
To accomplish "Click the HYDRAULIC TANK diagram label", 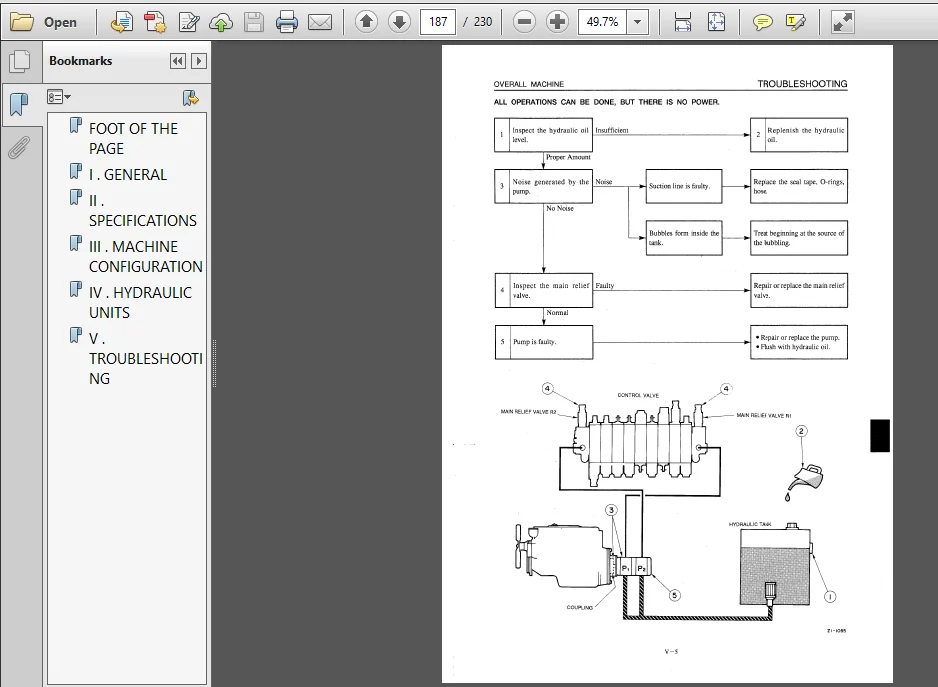I will click(x=750, y=524).
